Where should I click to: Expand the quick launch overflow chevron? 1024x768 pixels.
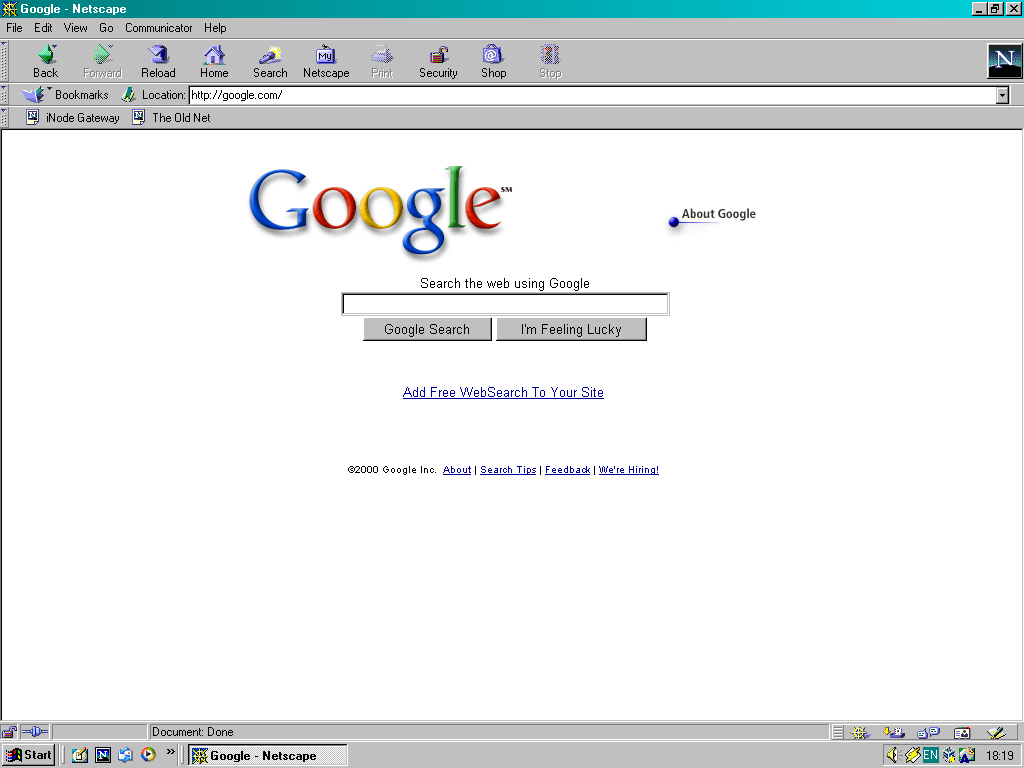pos(170,752)
